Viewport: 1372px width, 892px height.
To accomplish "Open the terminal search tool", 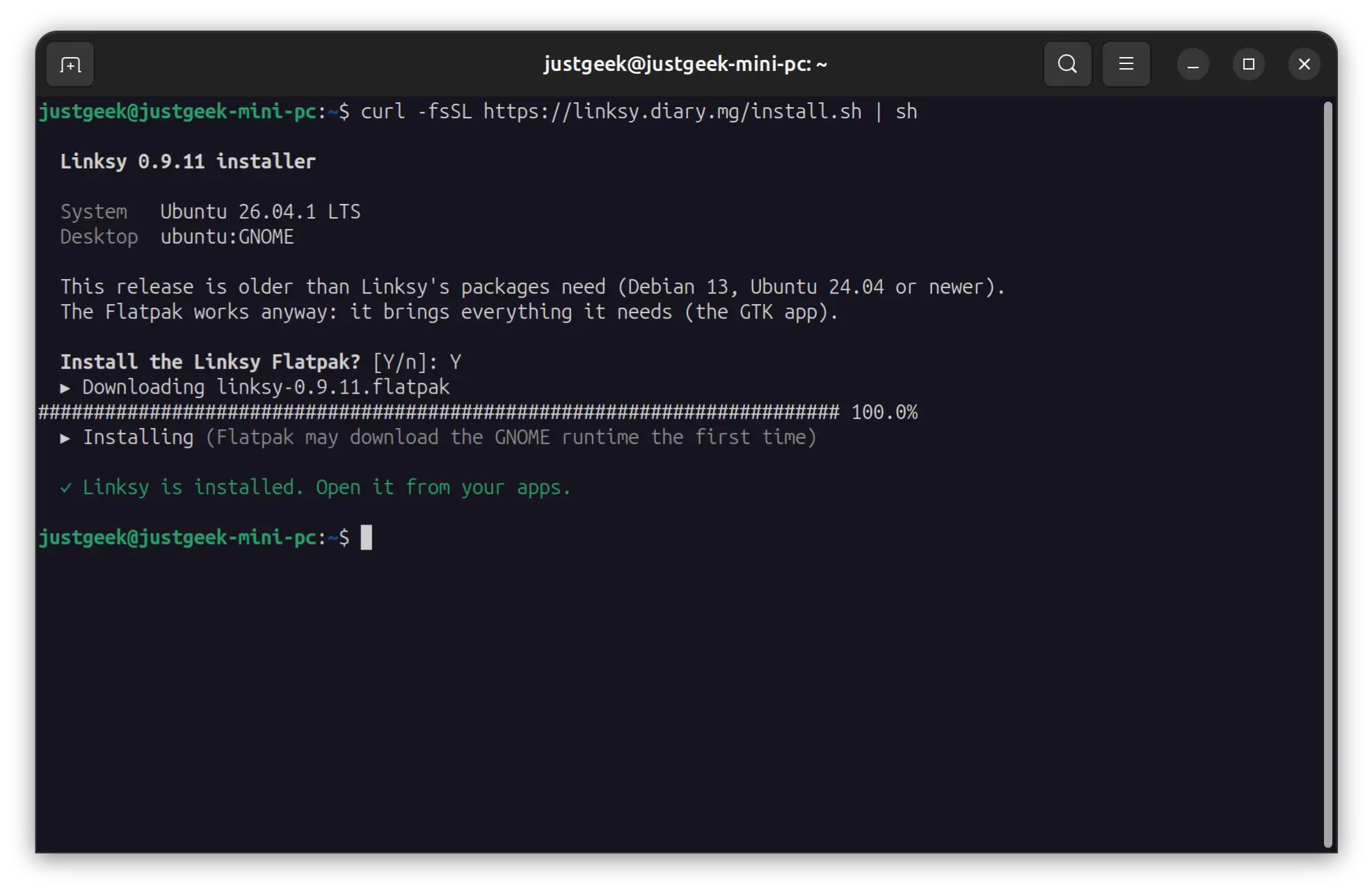I will pyautogui.click(x=1067, y=64).
